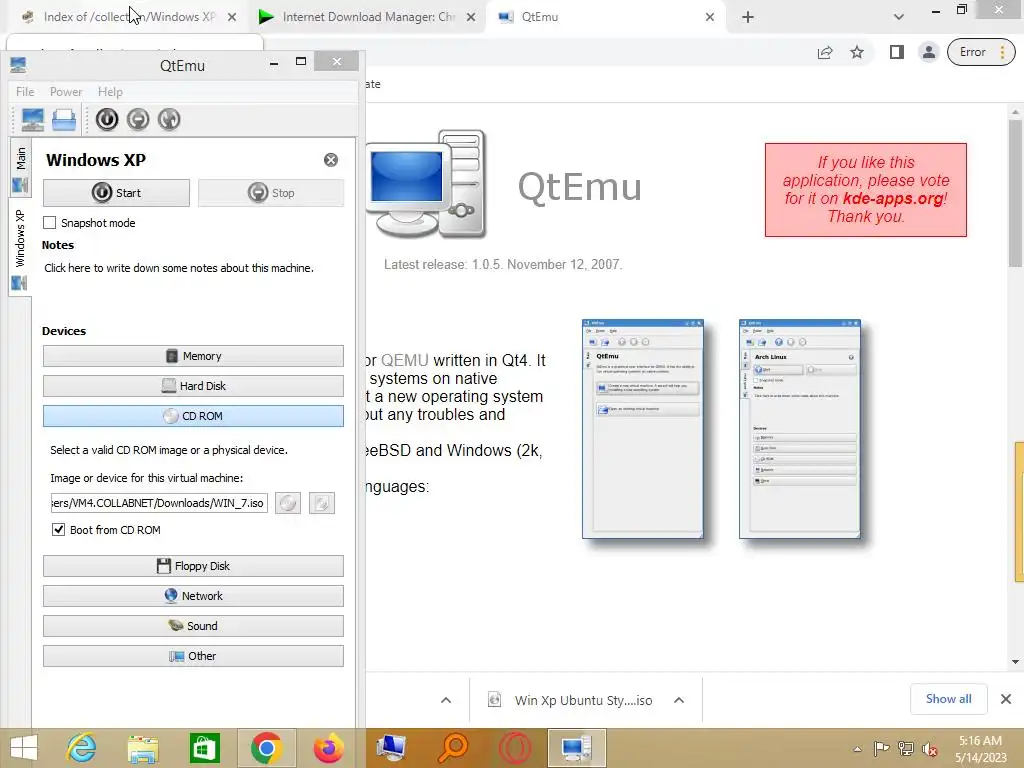1024x768 pixels.
Task: Open File Explorer from taskbar
Action: tap(143, 748)
